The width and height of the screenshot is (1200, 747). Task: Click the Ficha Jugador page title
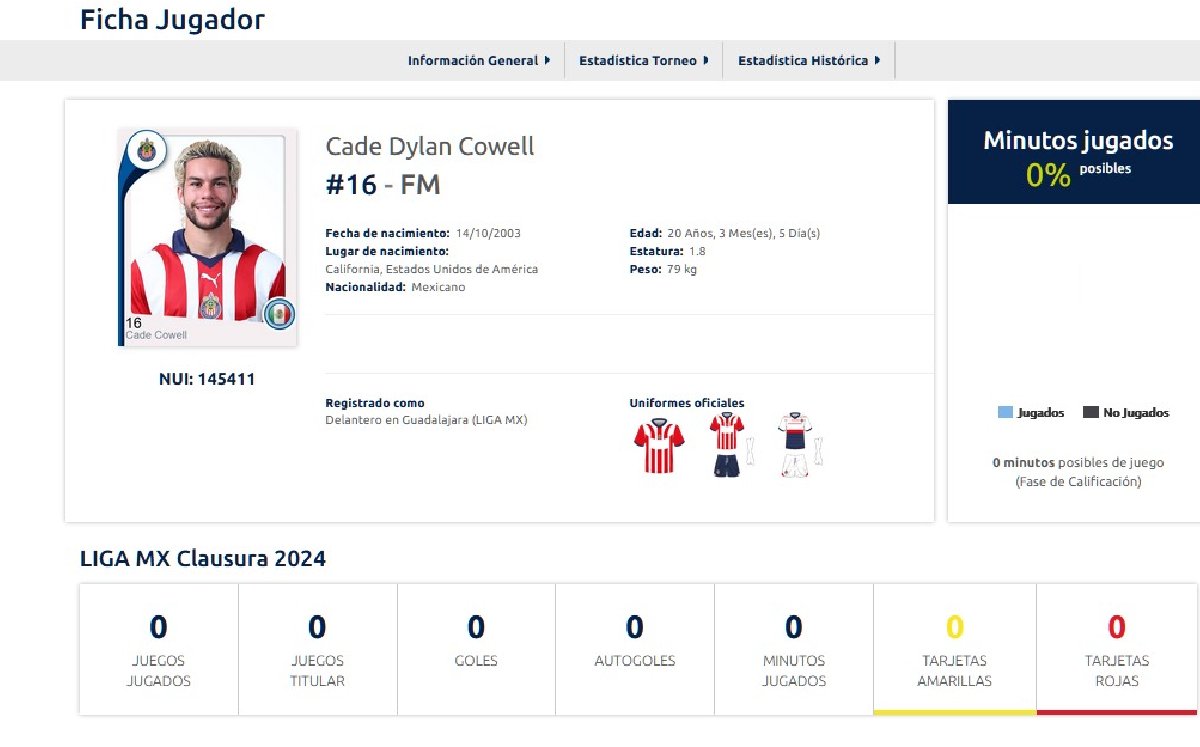click(173, 19)
